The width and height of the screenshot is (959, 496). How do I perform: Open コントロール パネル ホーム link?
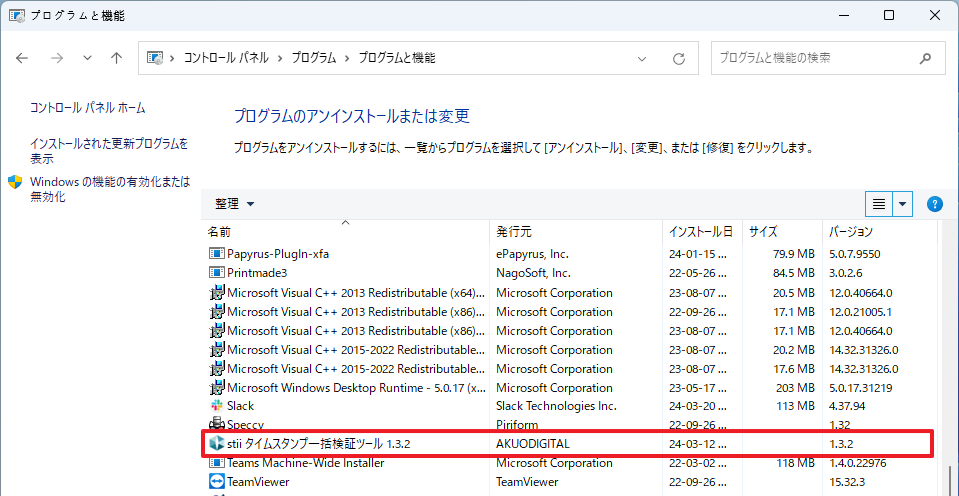[x=87, y=108]
